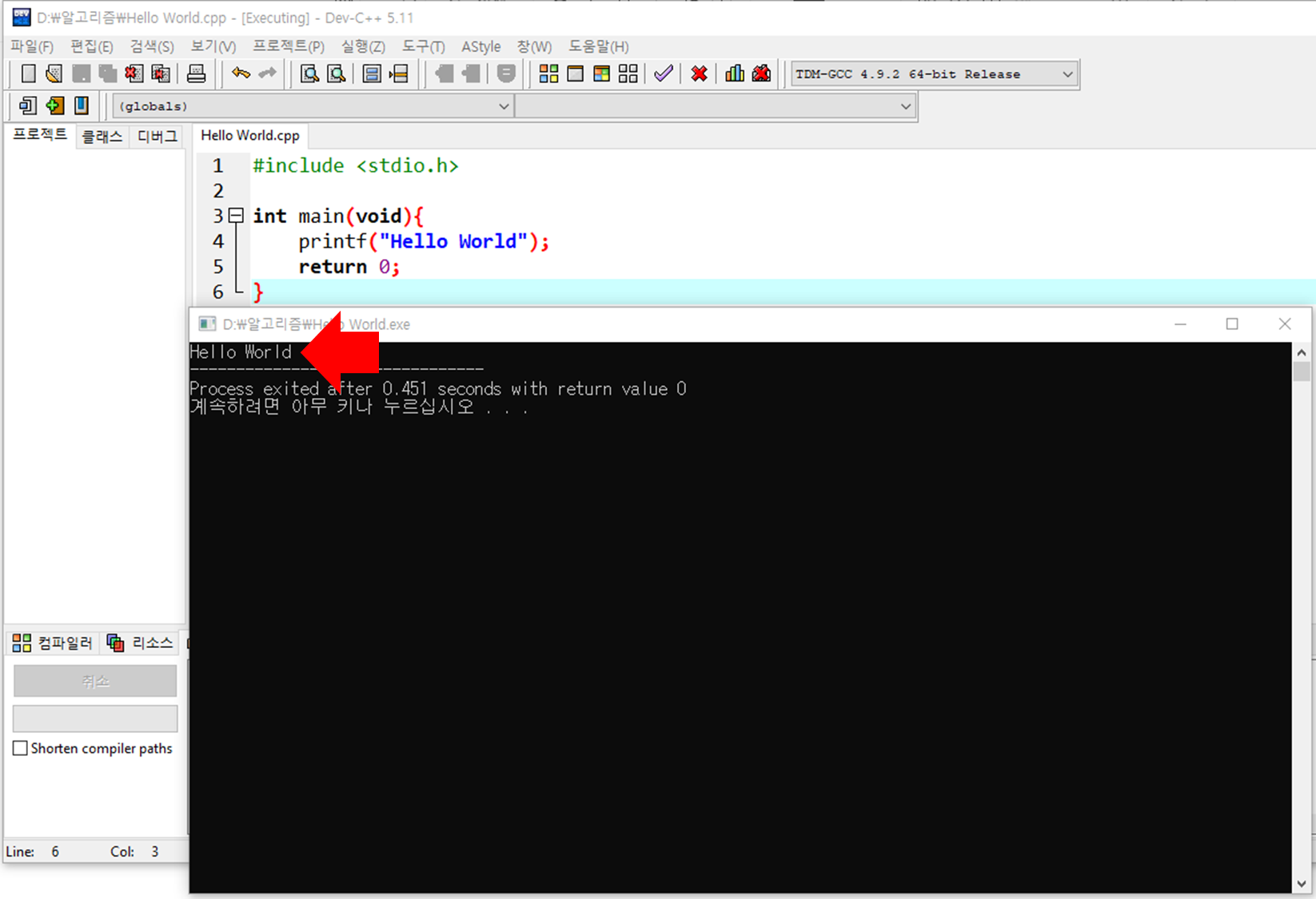Click the green plus Insert icon
Viewport: 1316px width, 899px height.
click(x=54, y=105)
